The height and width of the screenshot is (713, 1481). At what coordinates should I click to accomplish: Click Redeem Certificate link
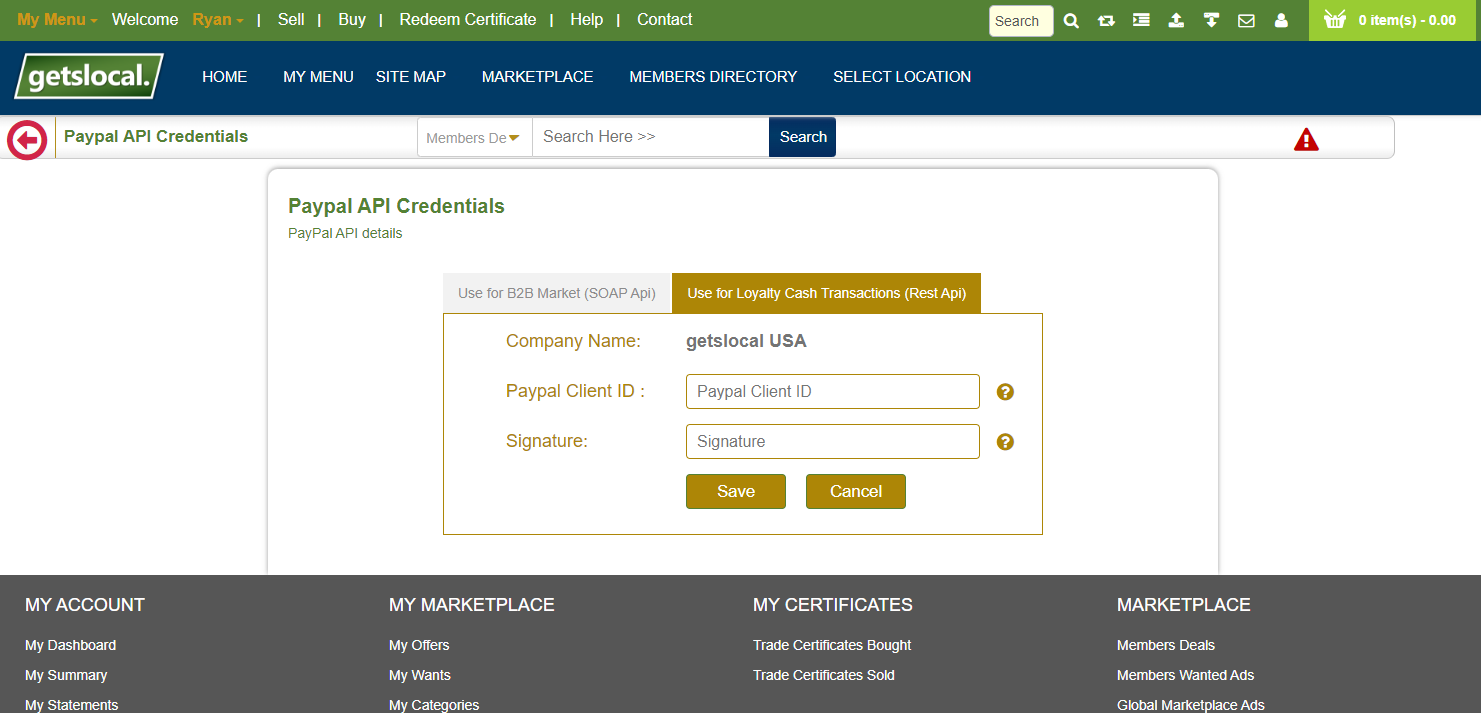(x=468, y=20)
